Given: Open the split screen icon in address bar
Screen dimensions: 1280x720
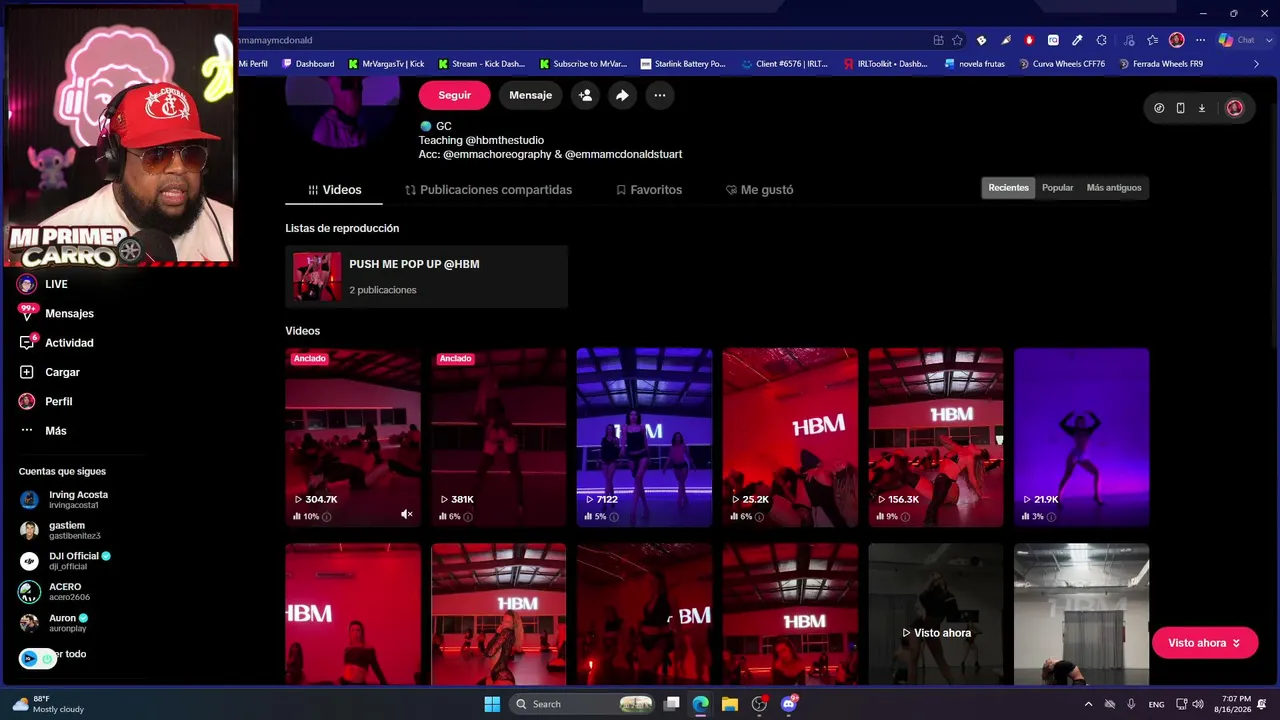Looking at the screenshot, I should click(938, 40).
